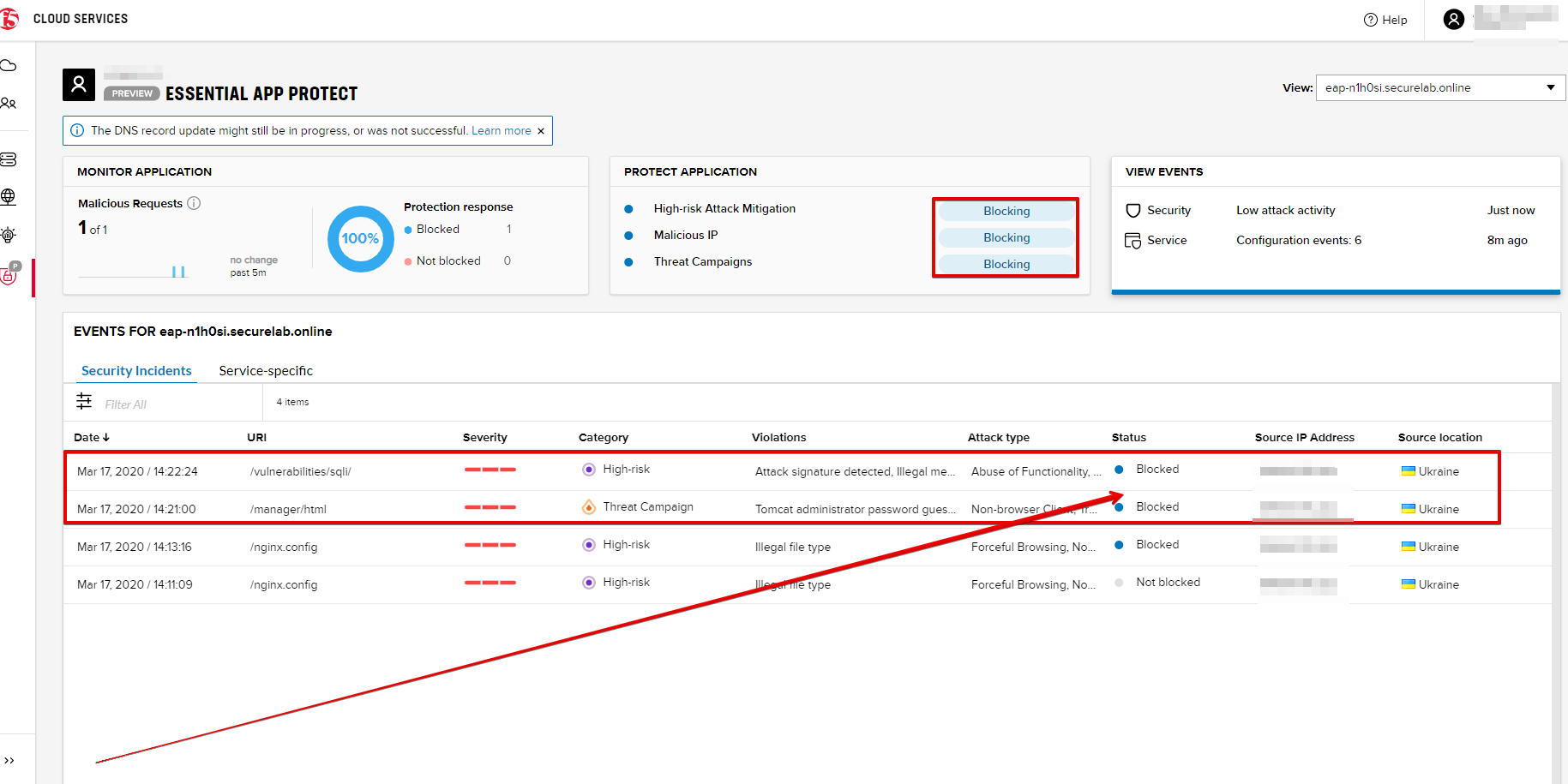The image size is (1568, 784).
Task: Open the lightbulb icon in left sidebar
Action: pyautogui.click(x=9, y=235)
